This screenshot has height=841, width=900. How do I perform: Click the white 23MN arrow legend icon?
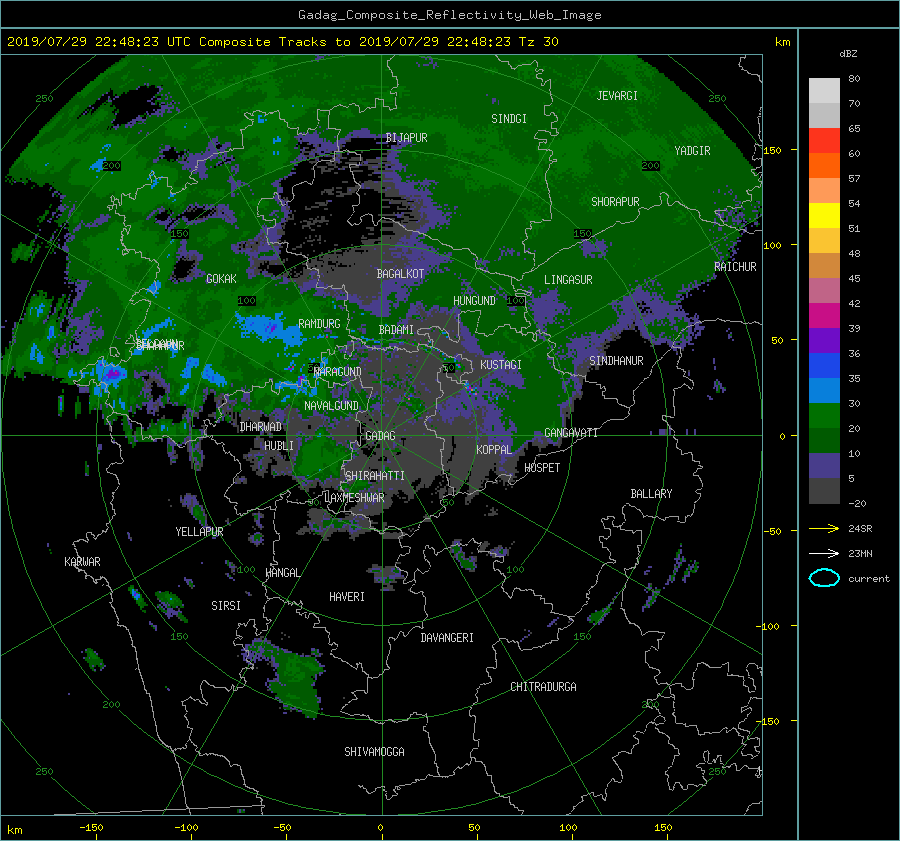(824, 553)
